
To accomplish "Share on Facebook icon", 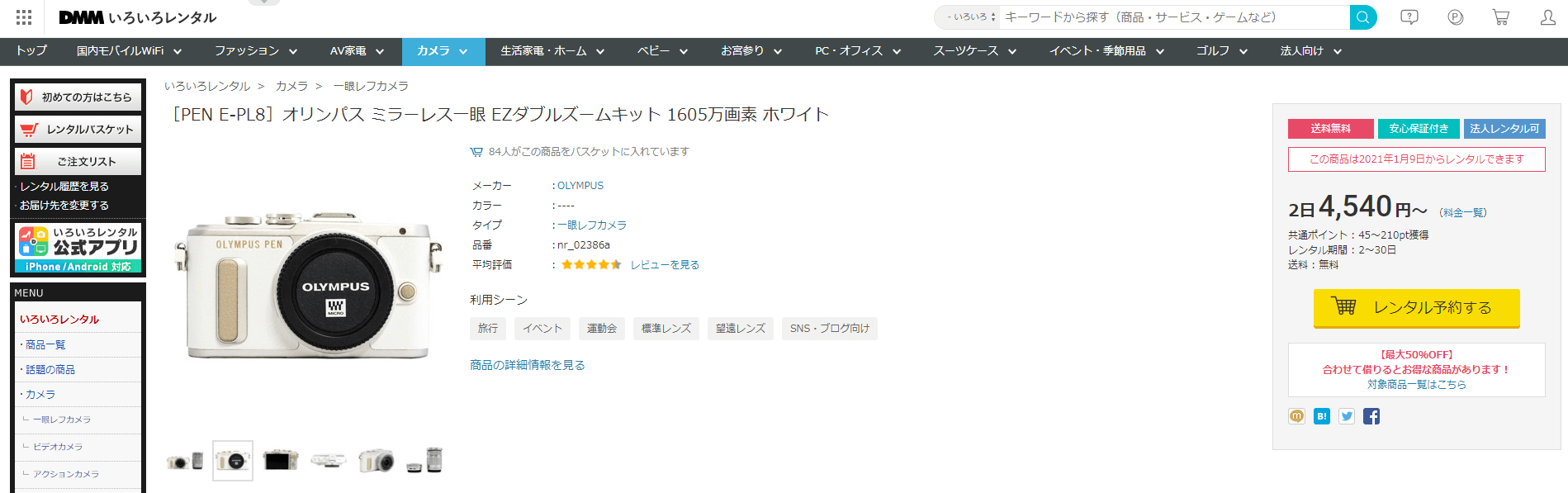I will (1371, 416).
